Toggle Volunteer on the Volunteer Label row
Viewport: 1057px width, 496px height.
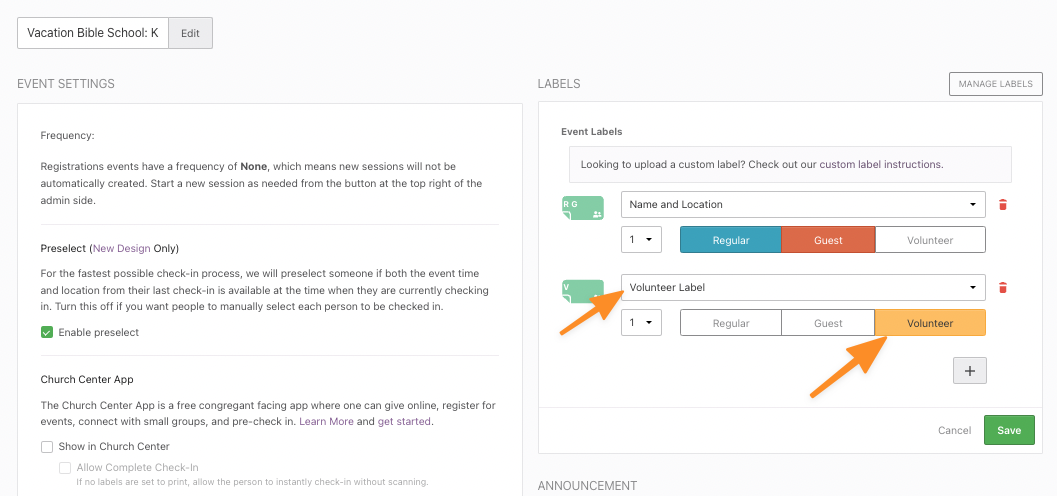click(x=930, y=323)
